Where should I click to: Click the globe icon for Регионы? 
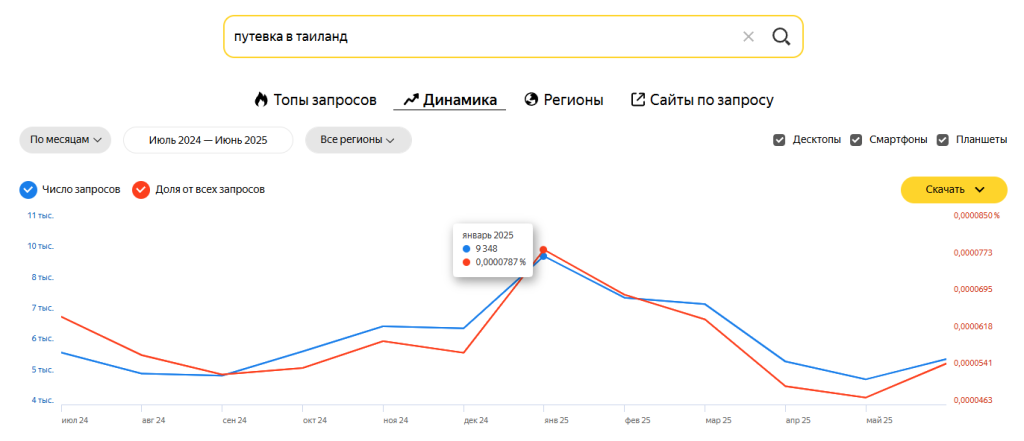pos(531,100)
